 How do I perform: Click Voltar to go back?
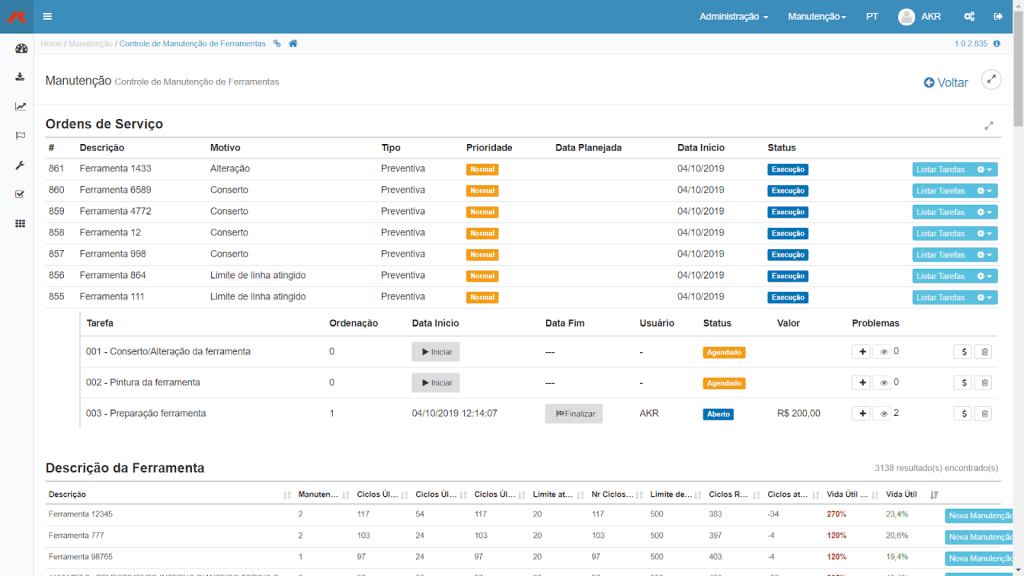tap(946, 83)
